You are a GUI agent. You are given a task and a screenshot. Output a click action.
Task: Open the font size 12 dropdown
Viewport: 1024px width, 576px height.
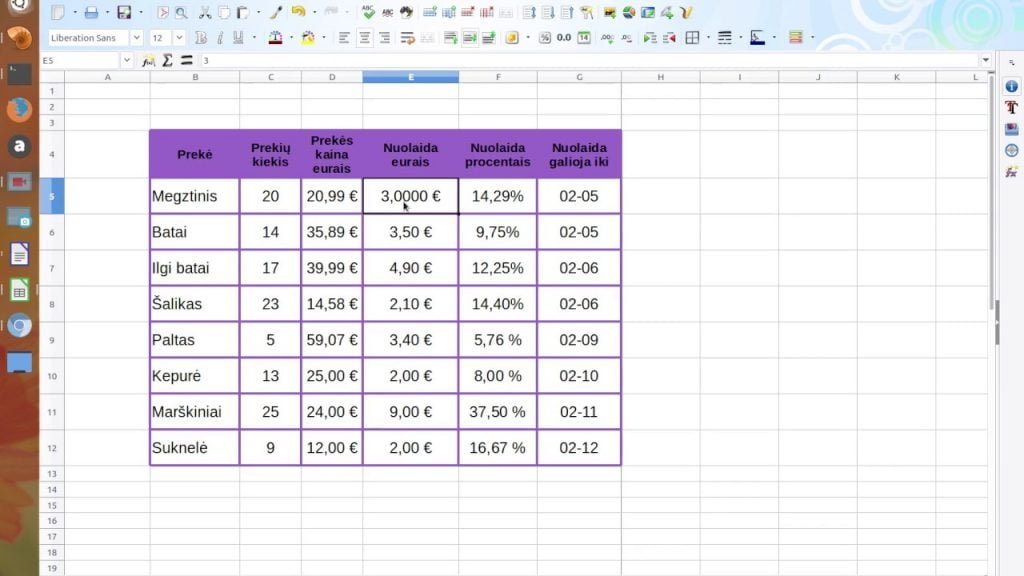[179, 38]
